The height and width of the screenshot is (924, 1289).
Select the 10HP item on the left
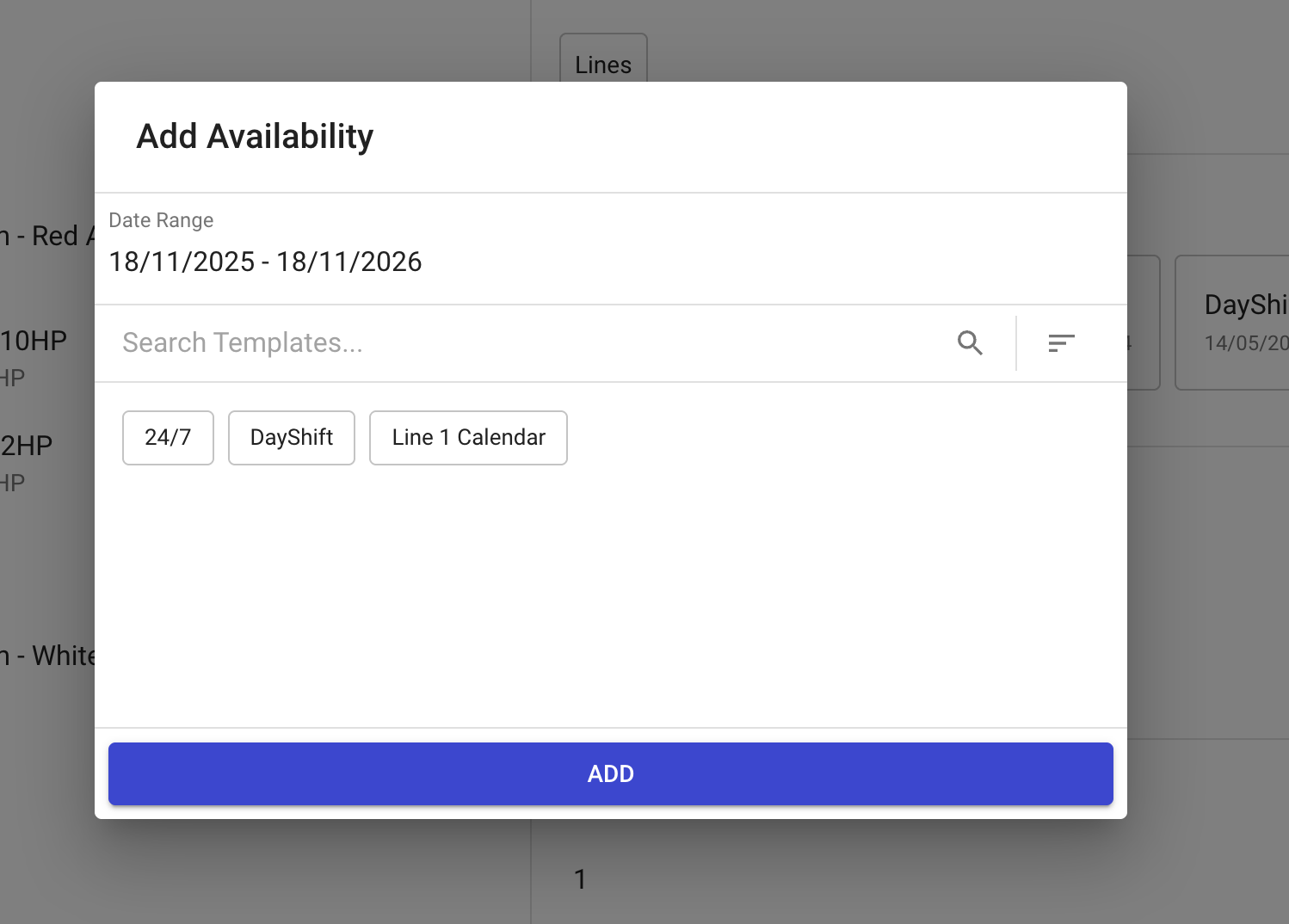coord(34,342)
